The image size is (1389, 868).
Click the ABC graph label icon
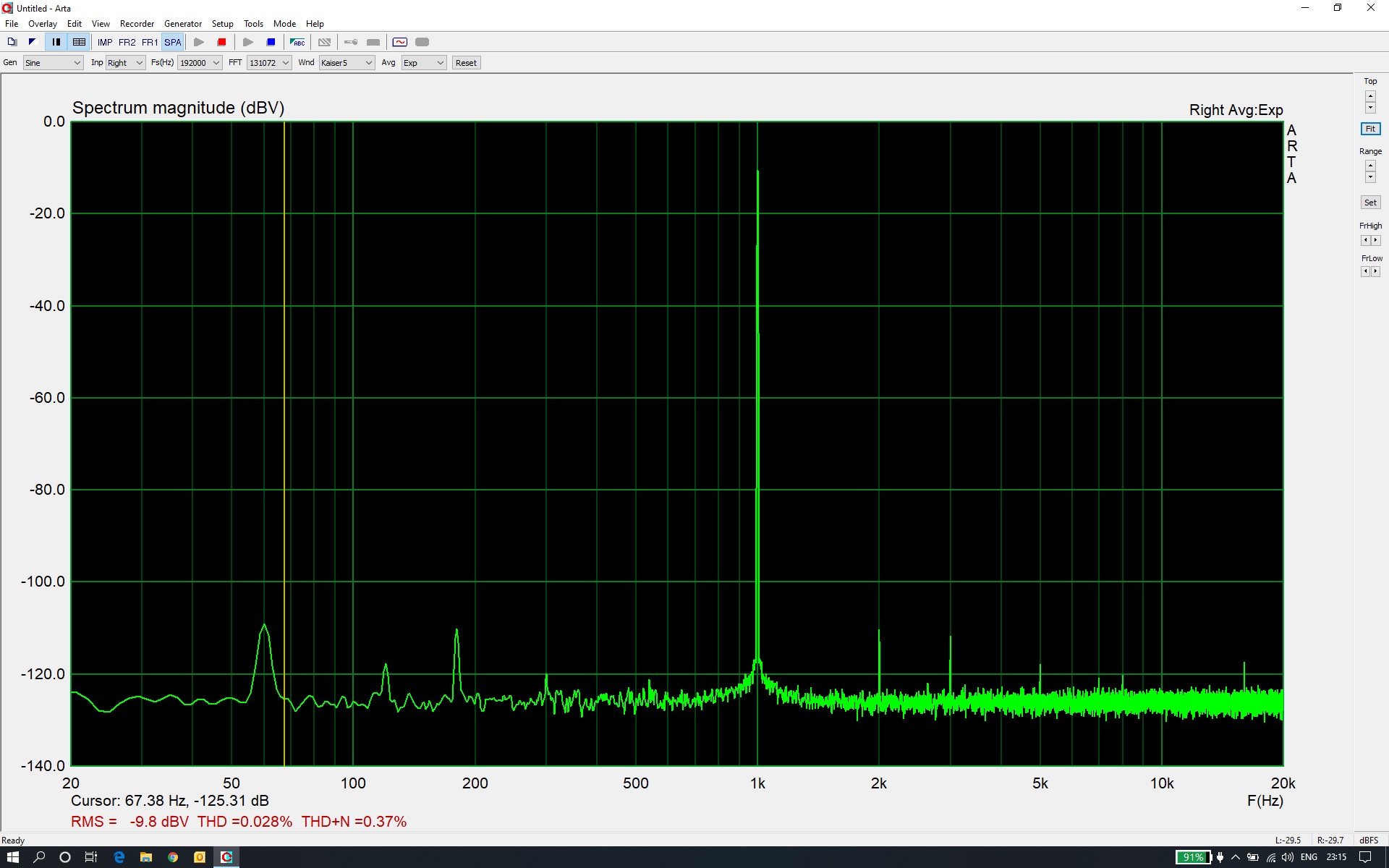[x=297, y=42]
